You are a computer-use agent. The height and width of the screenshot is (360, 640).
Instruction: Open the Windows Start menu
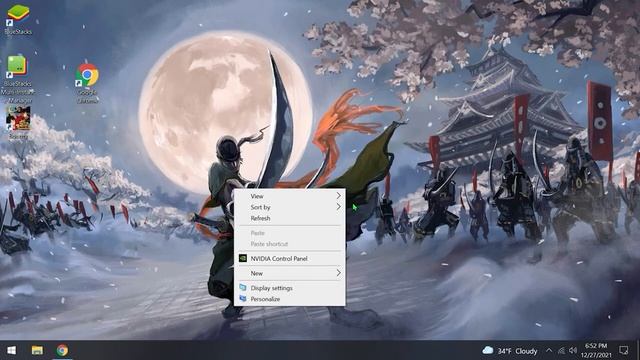(x=11, y=350)
